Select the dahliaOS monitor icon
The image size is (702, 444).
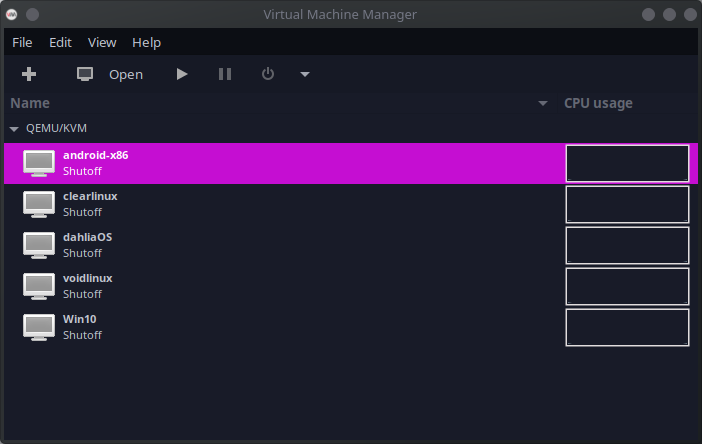(39, 245)
